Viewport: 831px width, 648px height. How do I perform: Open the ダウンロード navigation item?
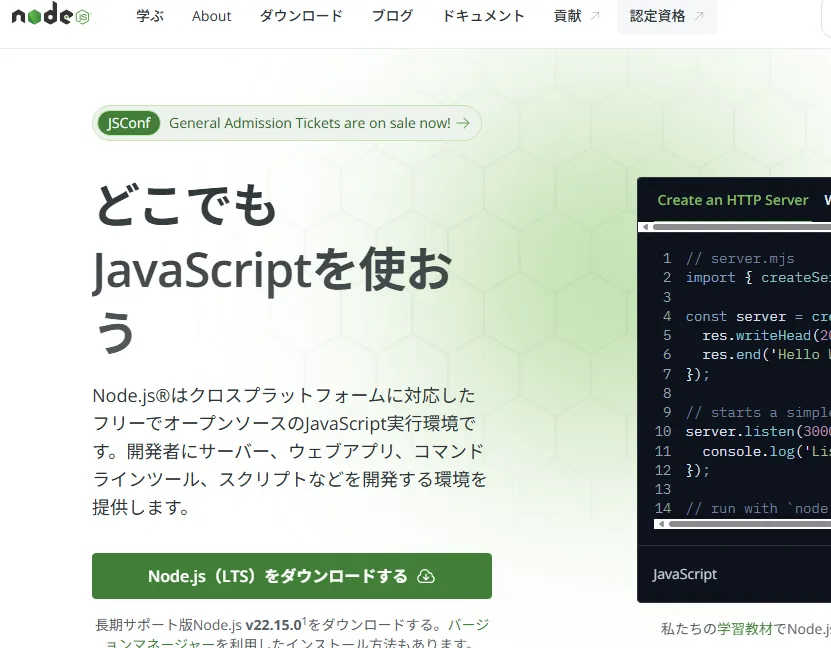[300, 16]
